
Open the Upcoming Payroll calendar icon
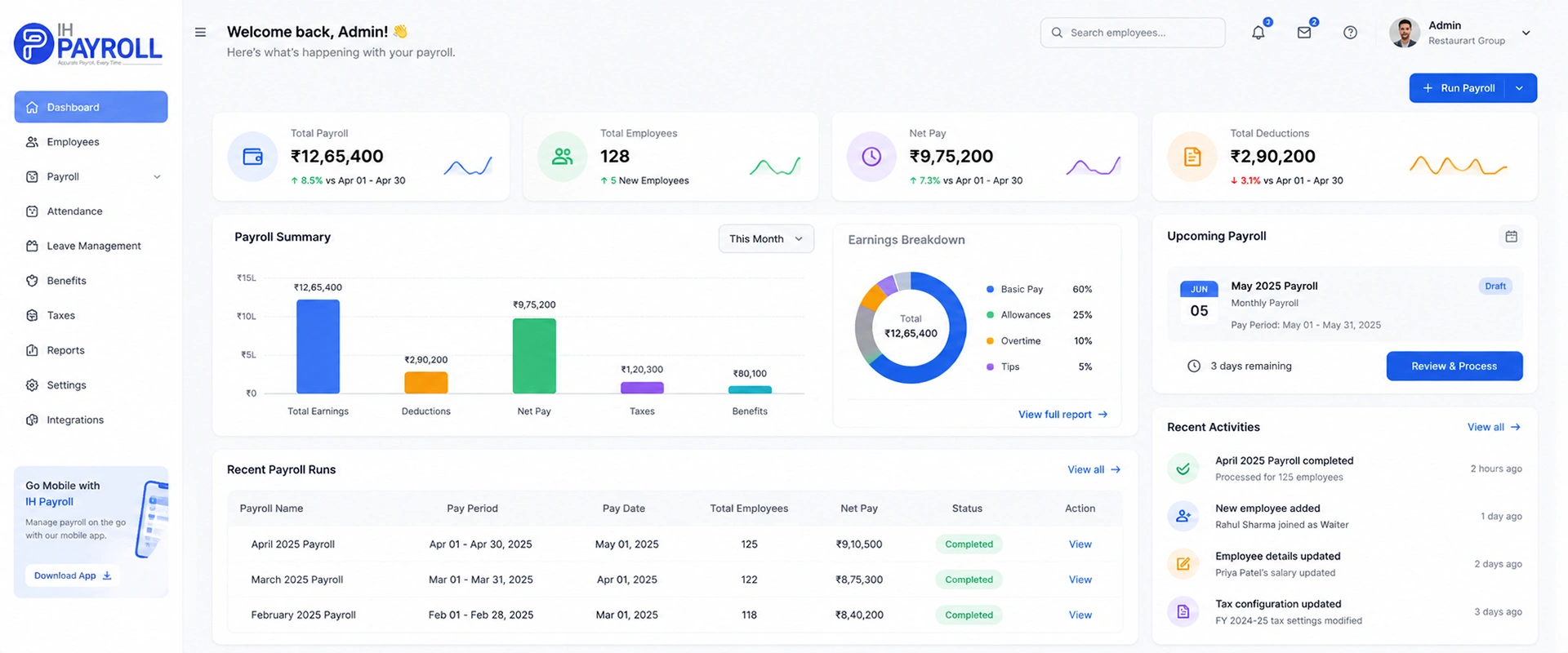click(x=1512, y=237)
